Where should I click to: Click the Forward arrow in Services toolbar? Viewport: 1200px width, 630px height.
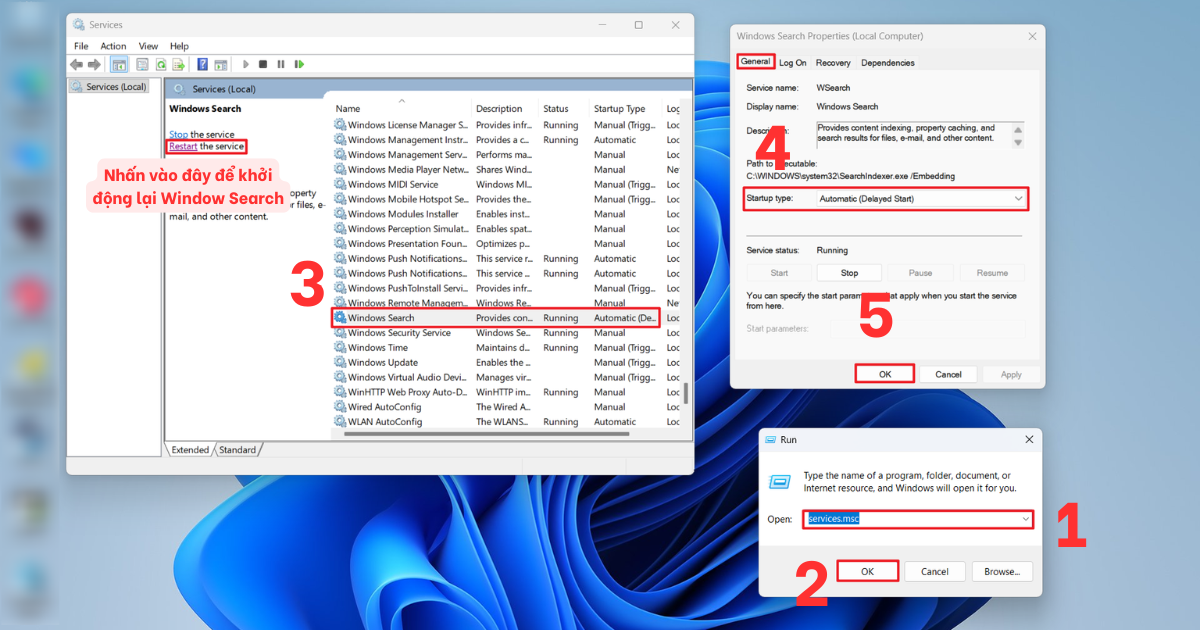pyautogui.click(x=94, y=64)
